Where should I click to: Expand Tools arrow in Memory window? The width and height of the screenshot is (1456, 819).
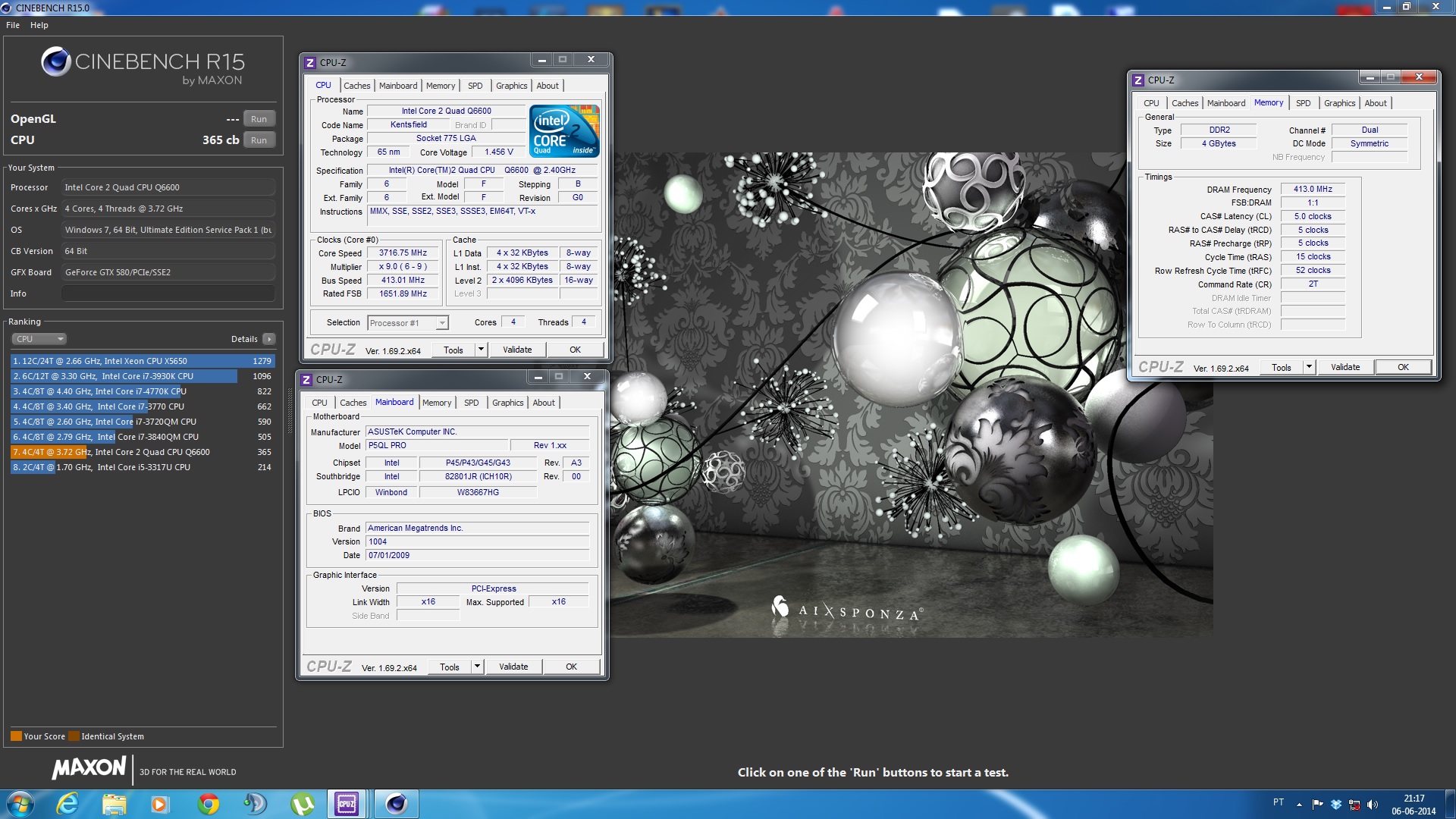point(1308,367)
